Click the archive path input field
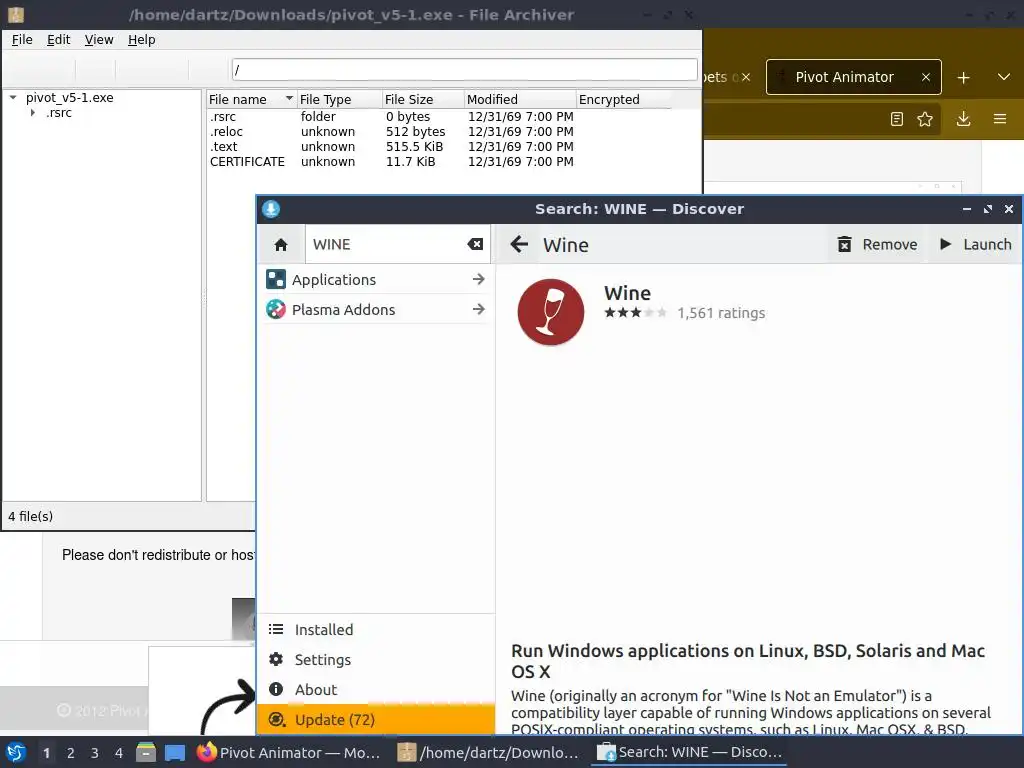Image resolution: width=1024 pixels, height=768 pixels. pos(464,69)
